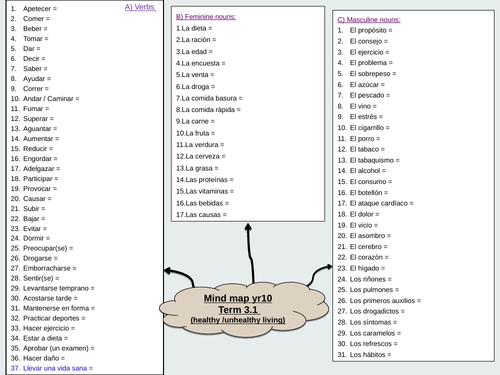The width and height of the screenshot is (500, 375).
Task: Click the 'Las causas =' entry
Action: tap(201, 215)
